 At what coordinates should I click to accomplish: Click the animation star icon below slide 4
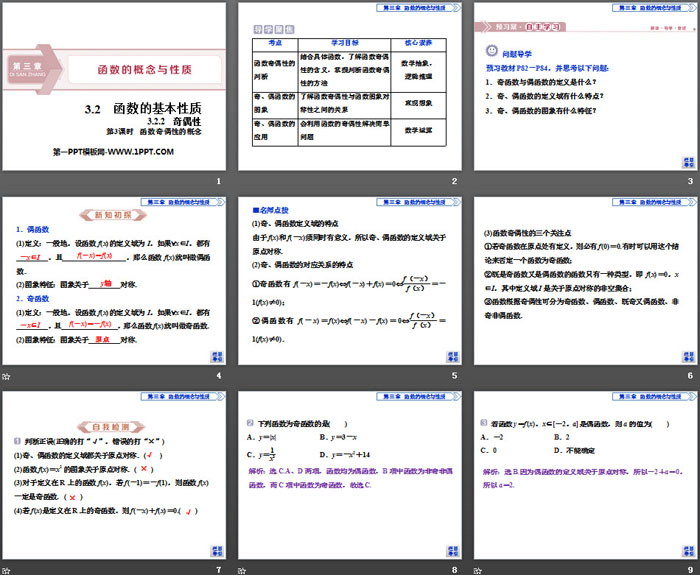(x=8, y=376)
